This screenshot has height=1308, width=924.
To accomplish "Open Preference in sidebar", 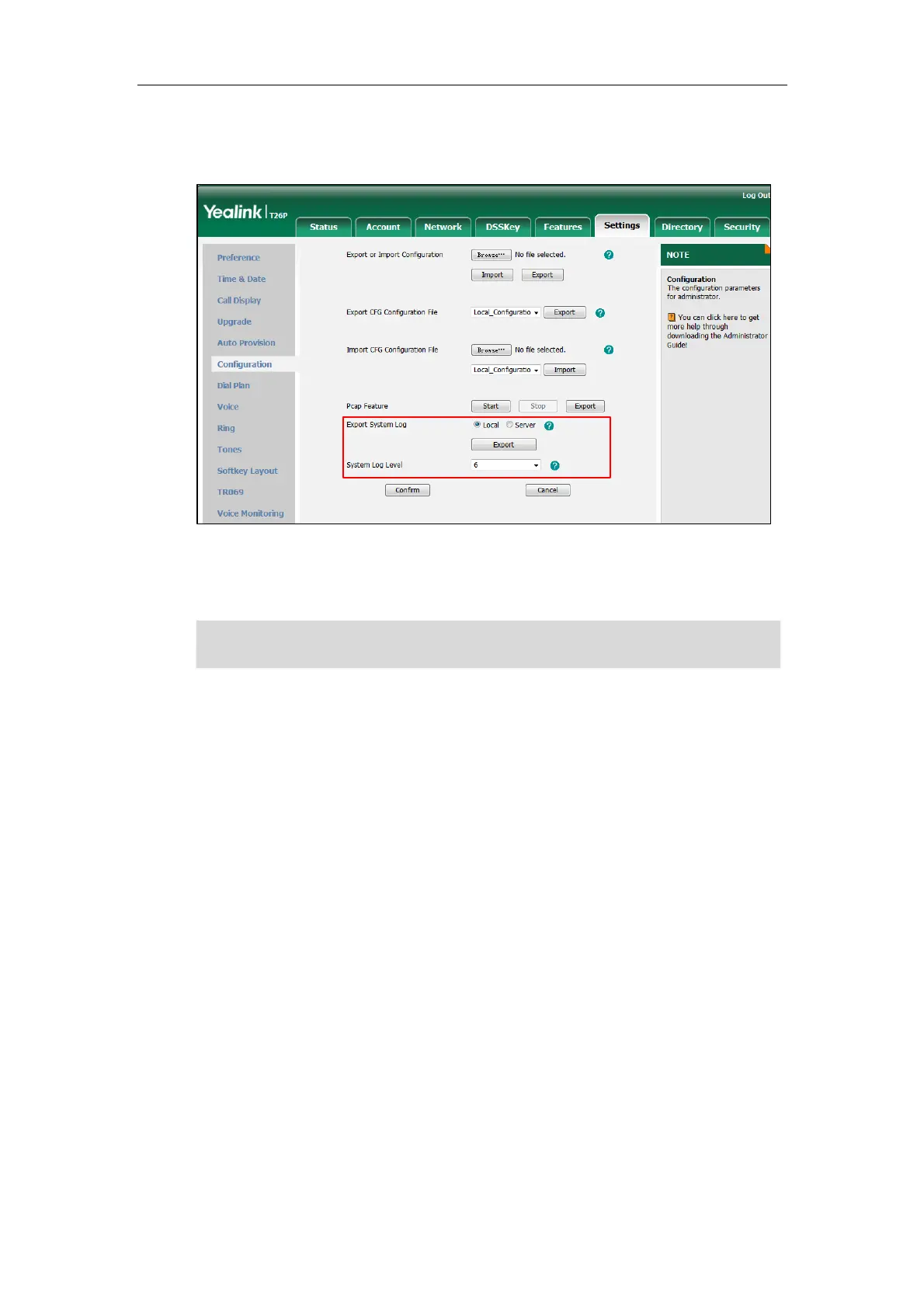I will point(238,258).
